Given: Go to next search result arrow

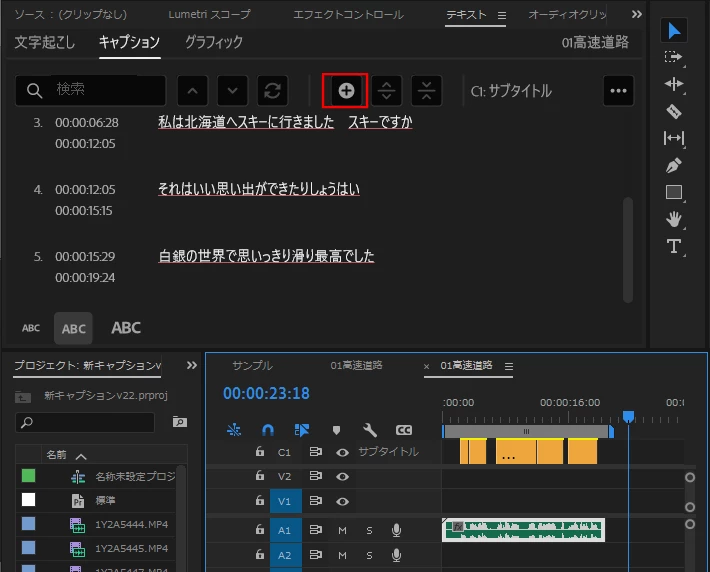Looking at the screenshot, I should pos(232,91).
